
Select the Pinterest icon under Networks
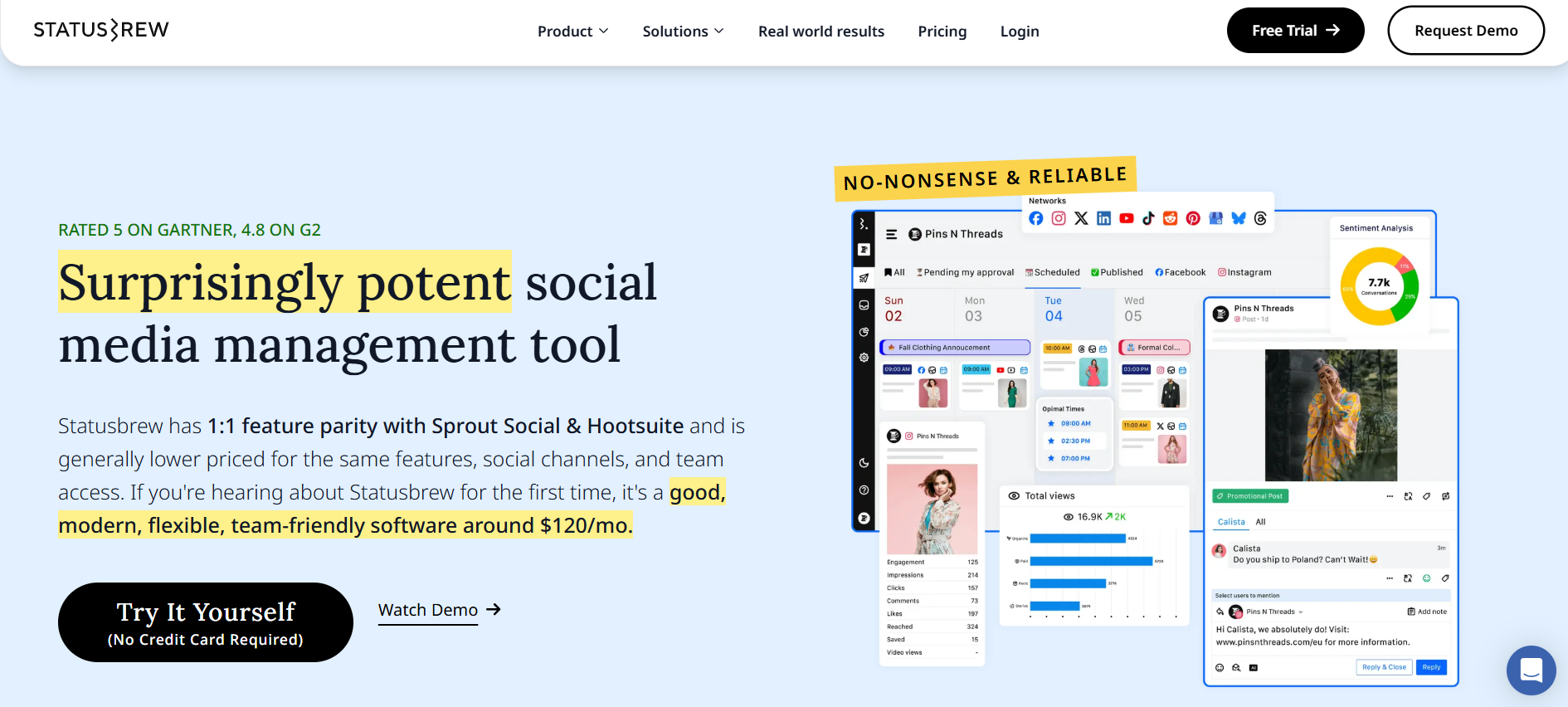[x=1193, y=218]
